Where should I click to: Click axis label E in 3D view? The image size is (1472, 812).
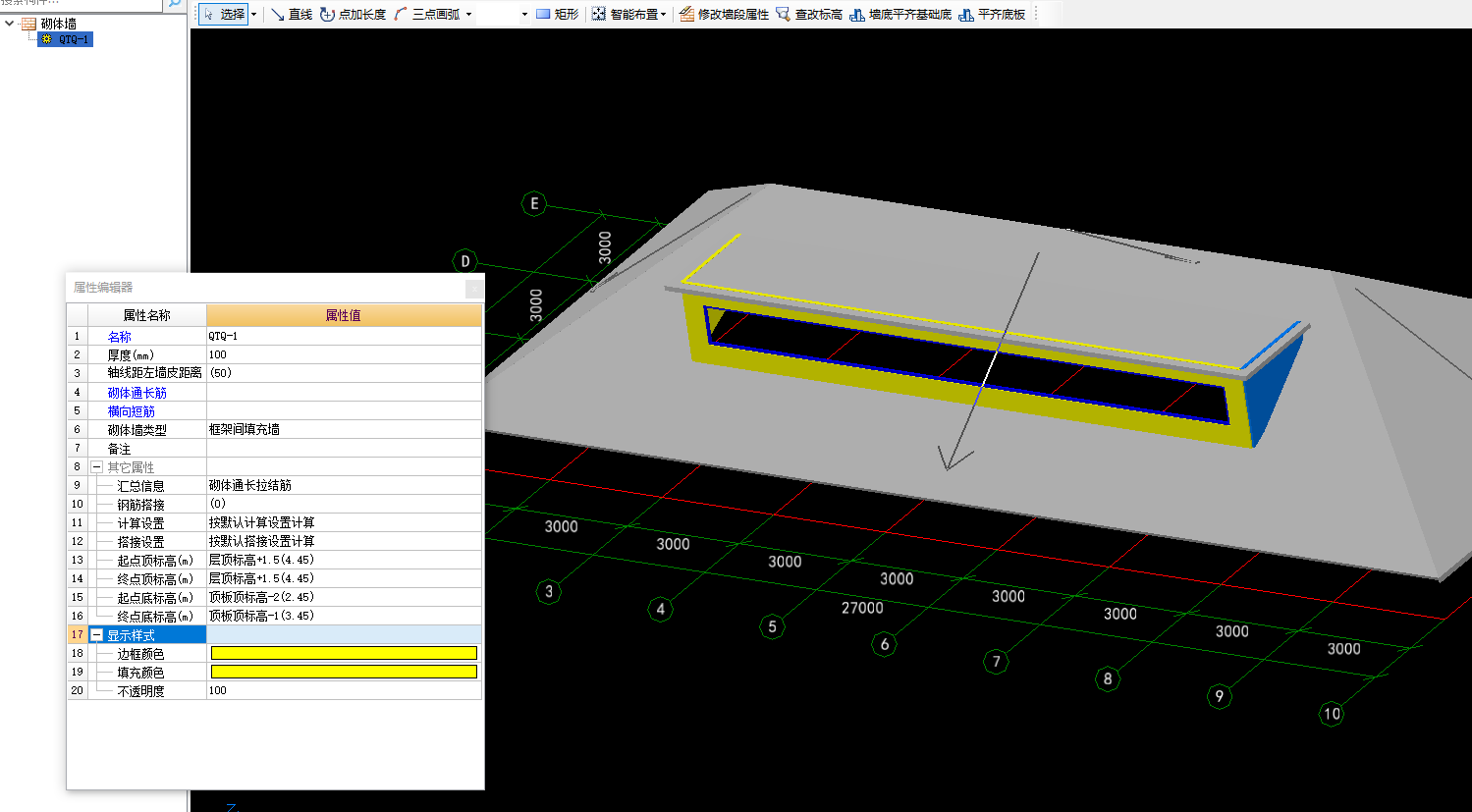point(534,203)
